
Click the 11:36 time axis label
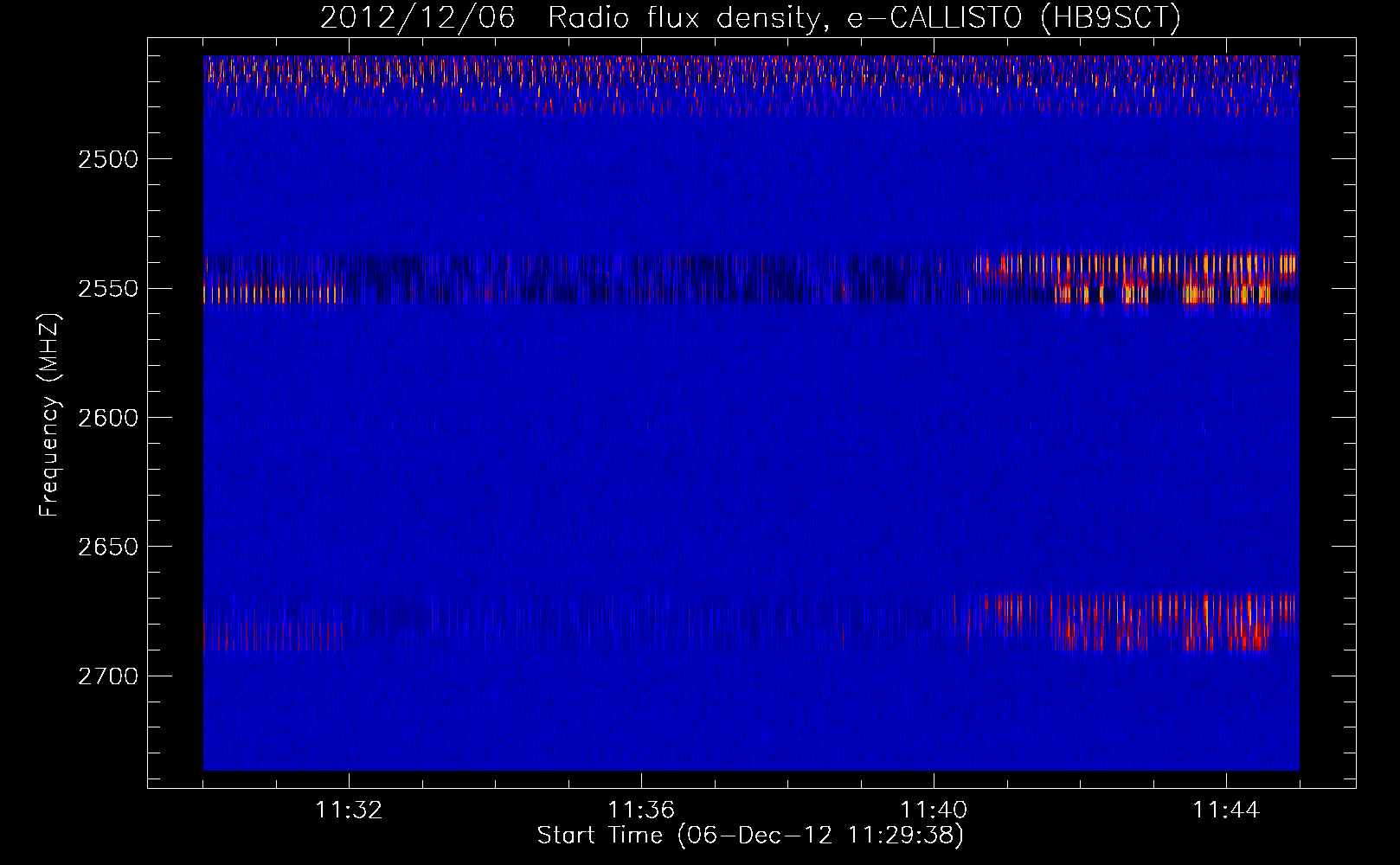(x=641, y=811)
